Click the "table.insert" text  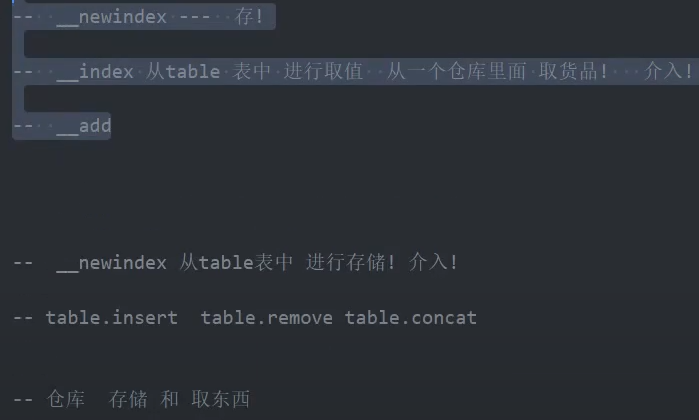point(112,318)
